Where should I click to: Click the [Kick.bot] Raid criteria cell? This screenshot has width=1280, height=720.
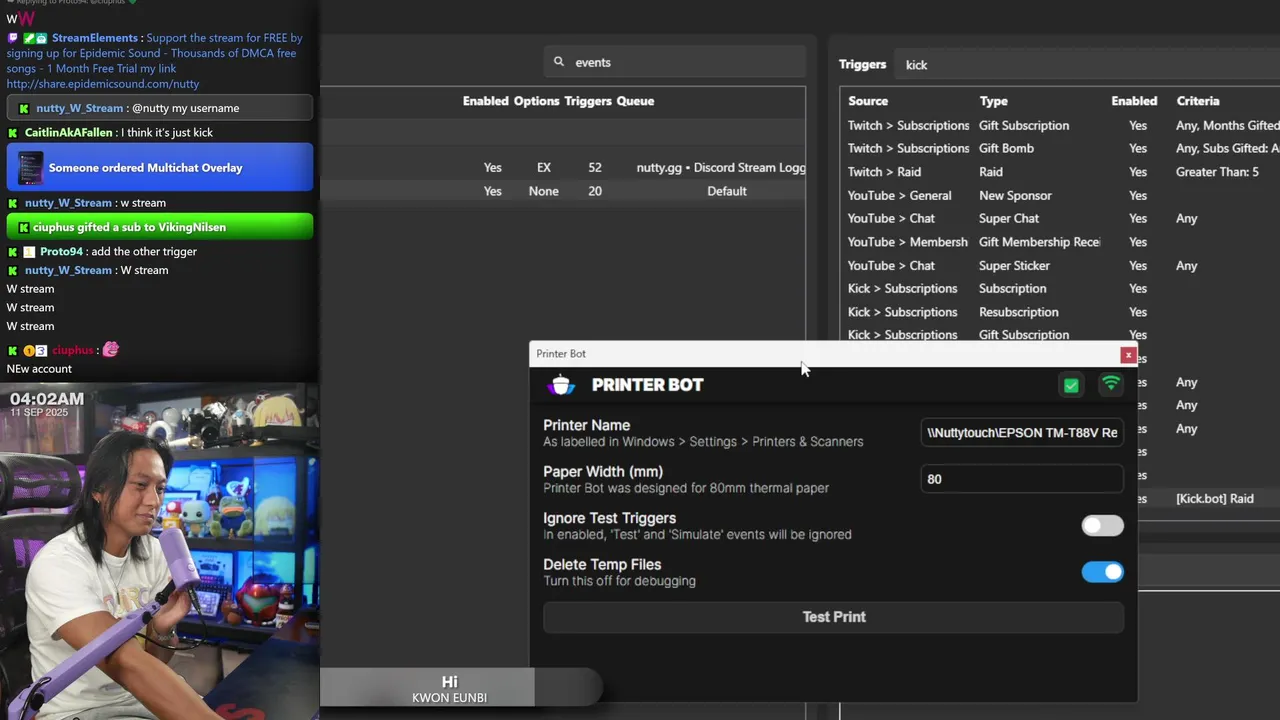point(1214,498)
